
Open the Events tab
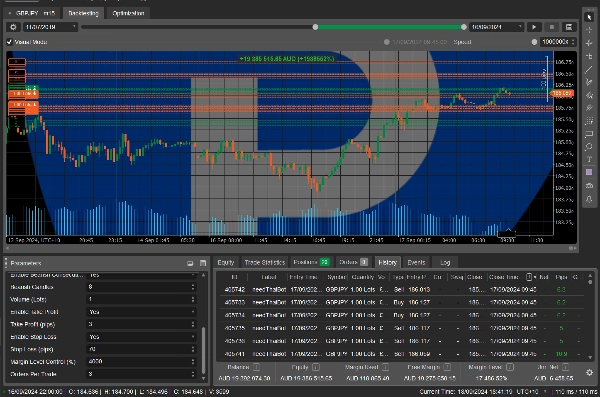point(416,262)
